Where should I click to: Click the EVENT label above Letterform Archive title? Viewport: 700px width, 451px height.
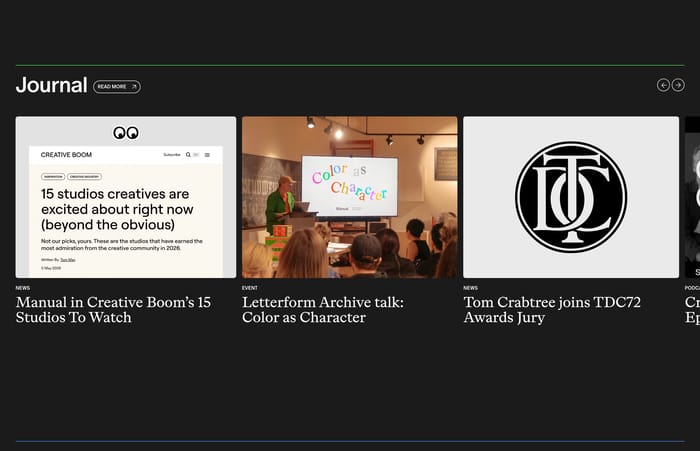coord(250,288)
